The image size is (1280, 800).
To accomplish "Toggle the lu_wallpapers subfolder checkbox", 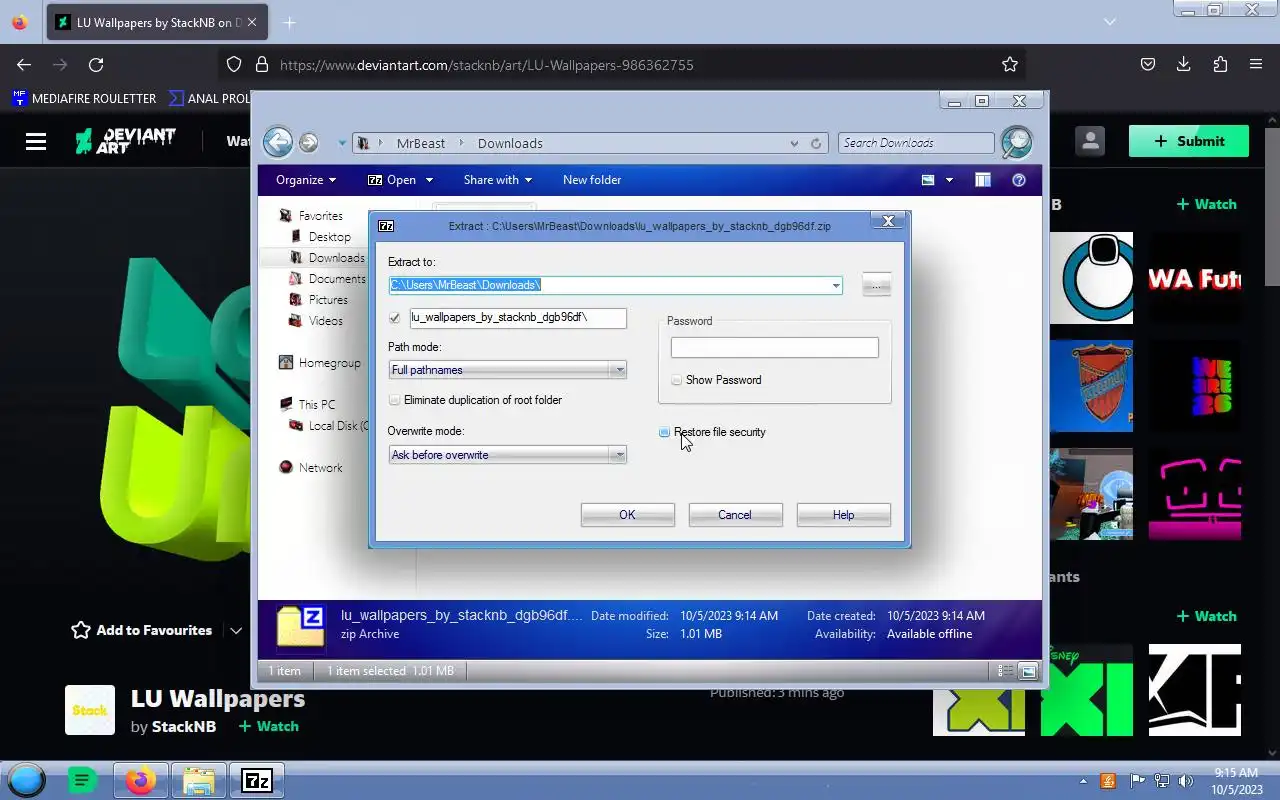I will 395,318.
